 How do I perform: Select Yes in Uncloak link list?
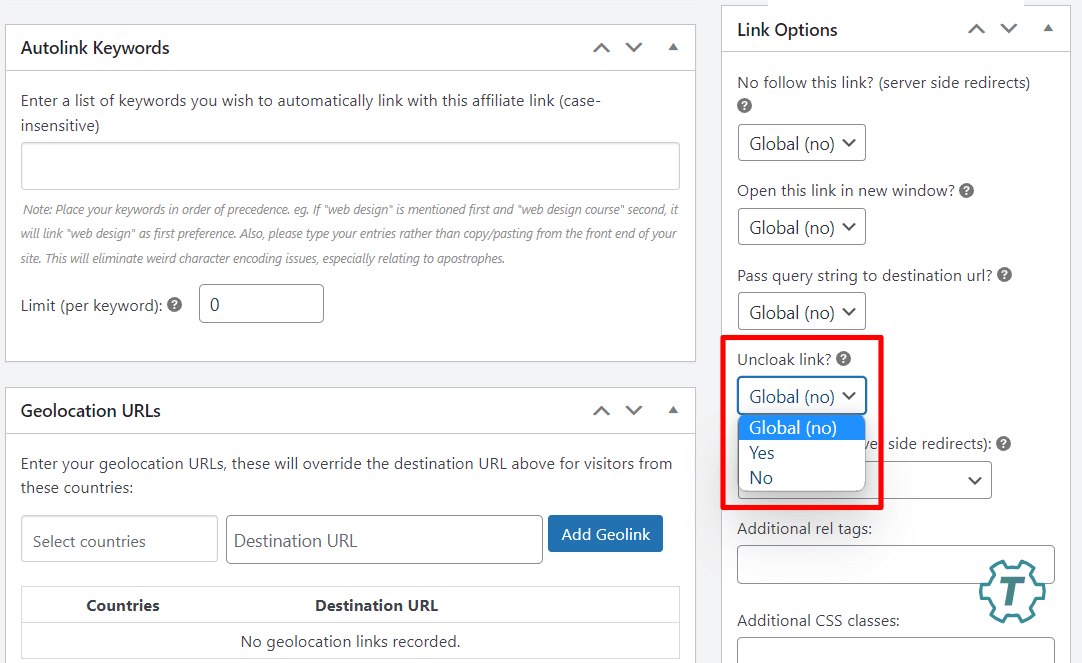(x=762, y=453)
